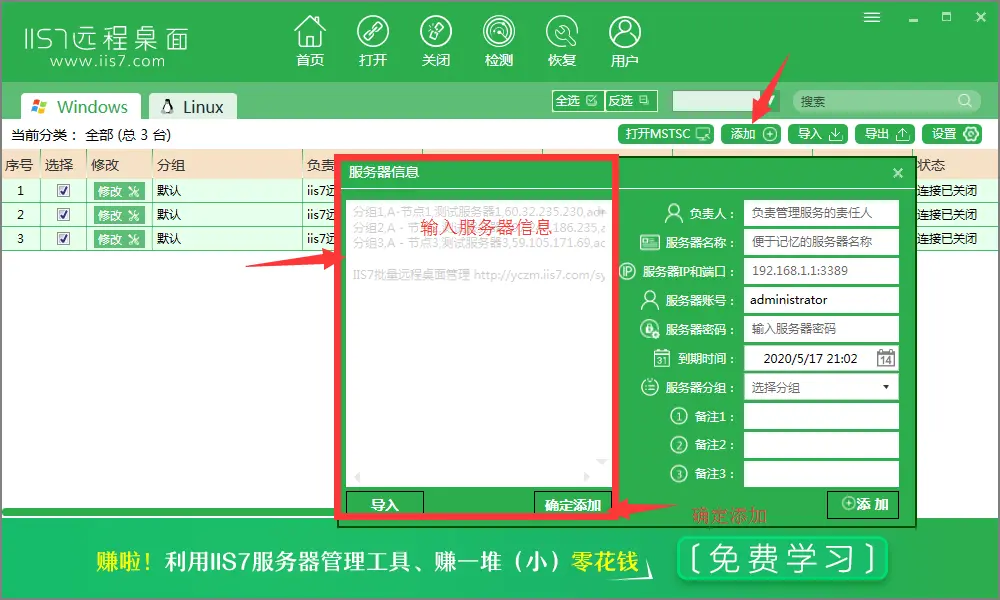Open 打开MSTSC button
Image resolution: width=1000 pixels, height=600 pixels.
[x=666, y=134]
